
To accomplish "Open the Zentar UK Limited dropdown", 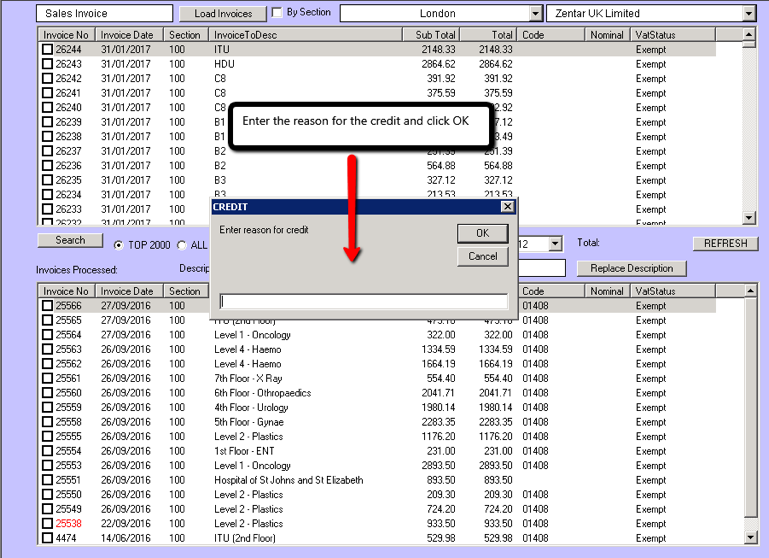I will [x=749, y=14].
